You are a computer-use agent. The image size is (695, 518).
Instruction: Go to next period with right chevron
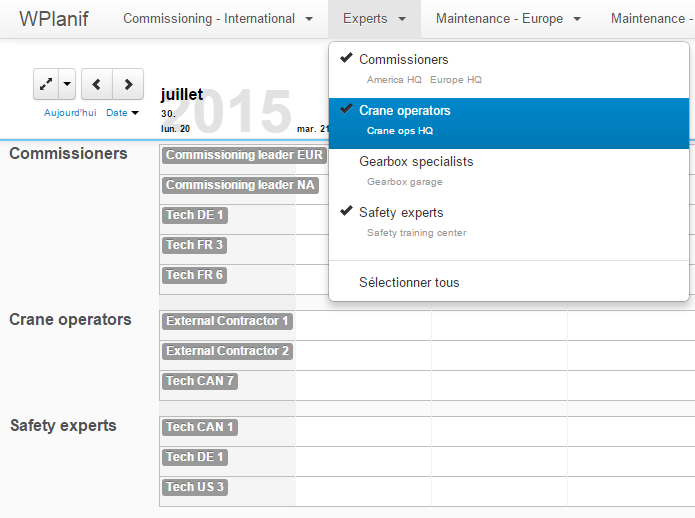coord(128,85)
